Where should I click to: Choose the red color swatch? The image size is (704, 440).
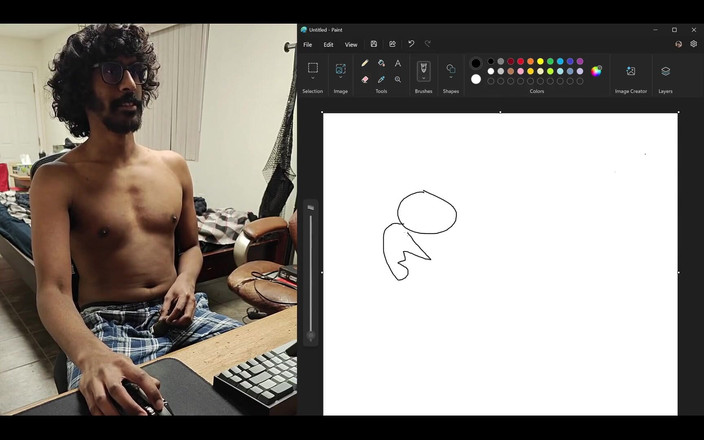coord(520,61)
